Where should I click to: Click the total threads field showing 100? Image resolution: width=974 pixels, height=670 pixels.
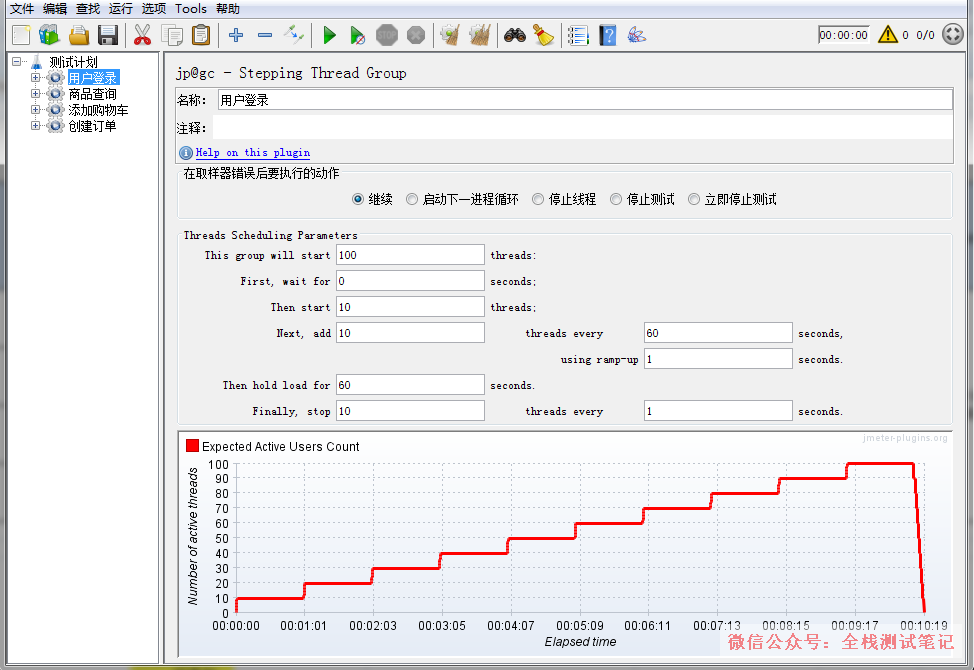click(410, 255)
